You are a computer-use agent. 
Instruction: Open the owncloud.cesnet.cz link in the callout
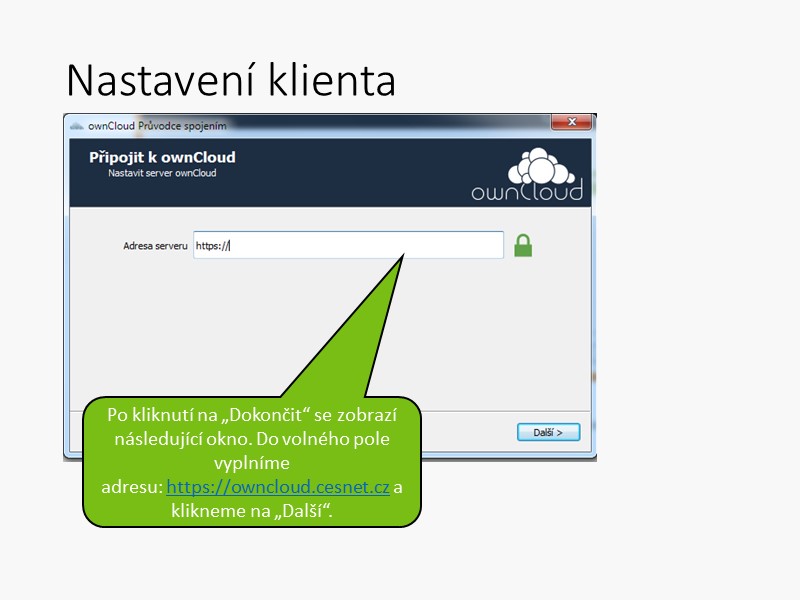(x=277, y=488)
